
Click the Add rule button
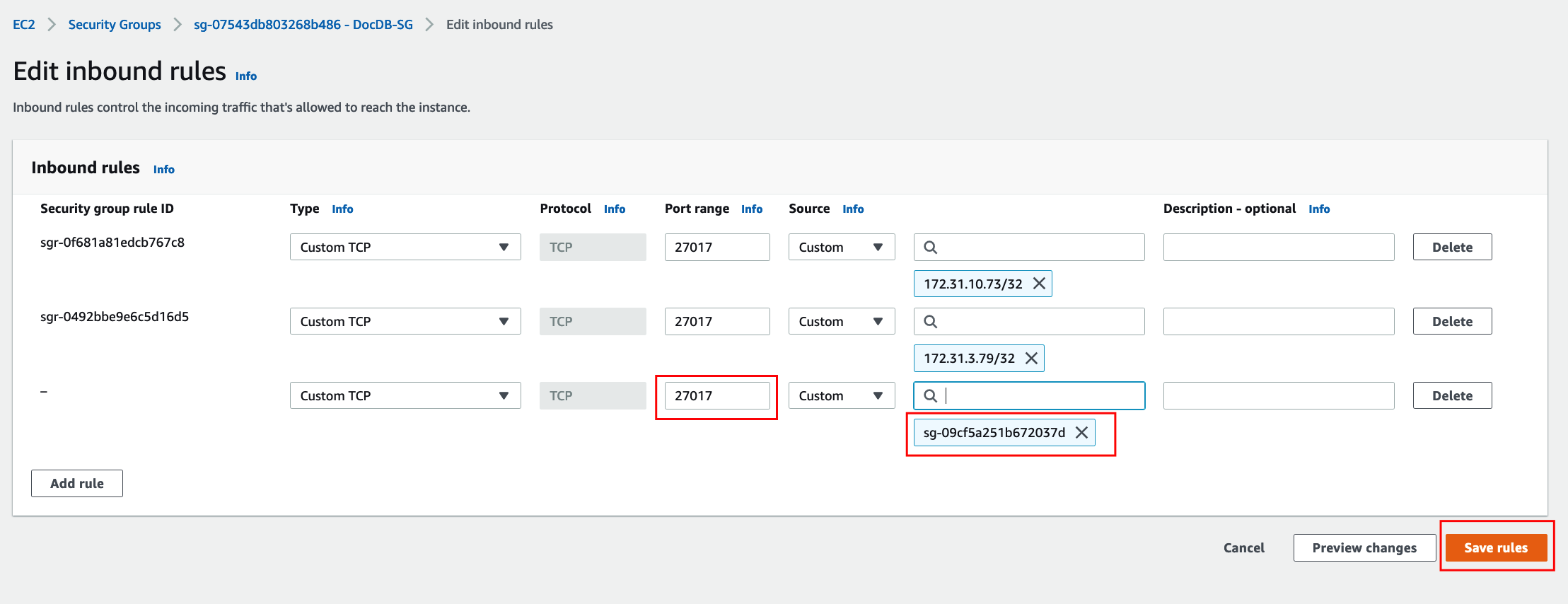pyautogui.click(x=76, y=484)
